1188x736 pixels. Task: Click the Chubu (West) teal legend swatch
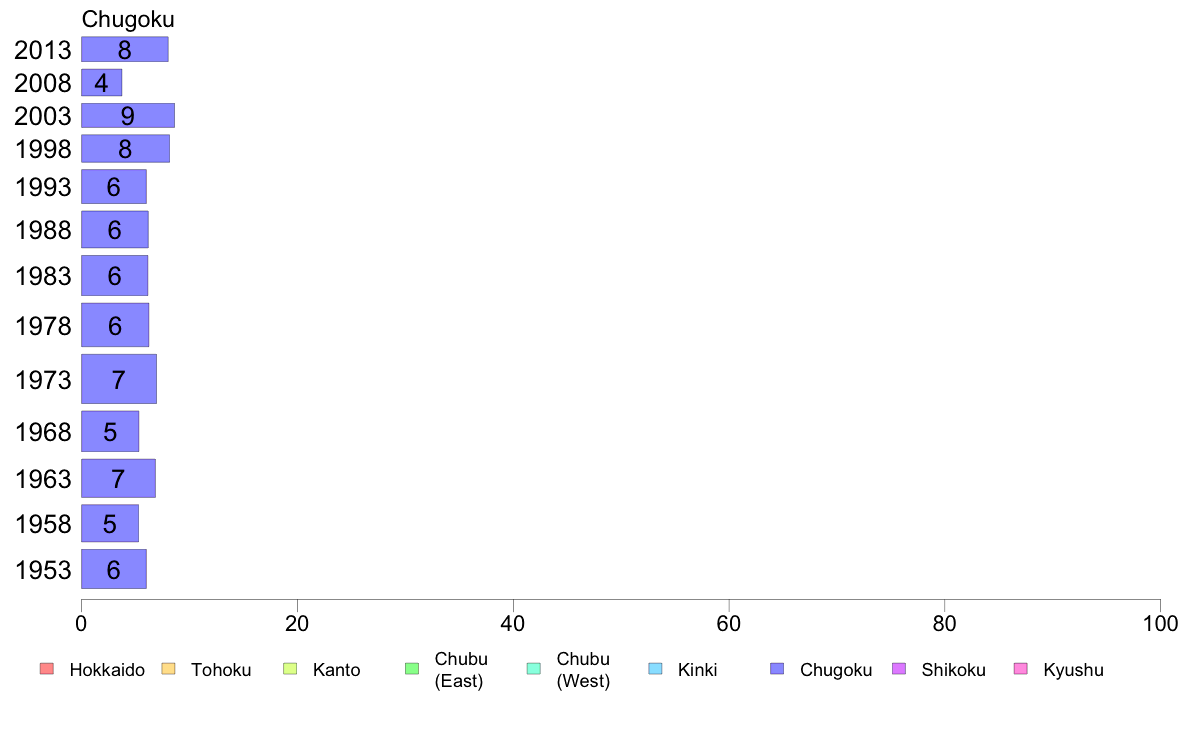tap(533, 669)
